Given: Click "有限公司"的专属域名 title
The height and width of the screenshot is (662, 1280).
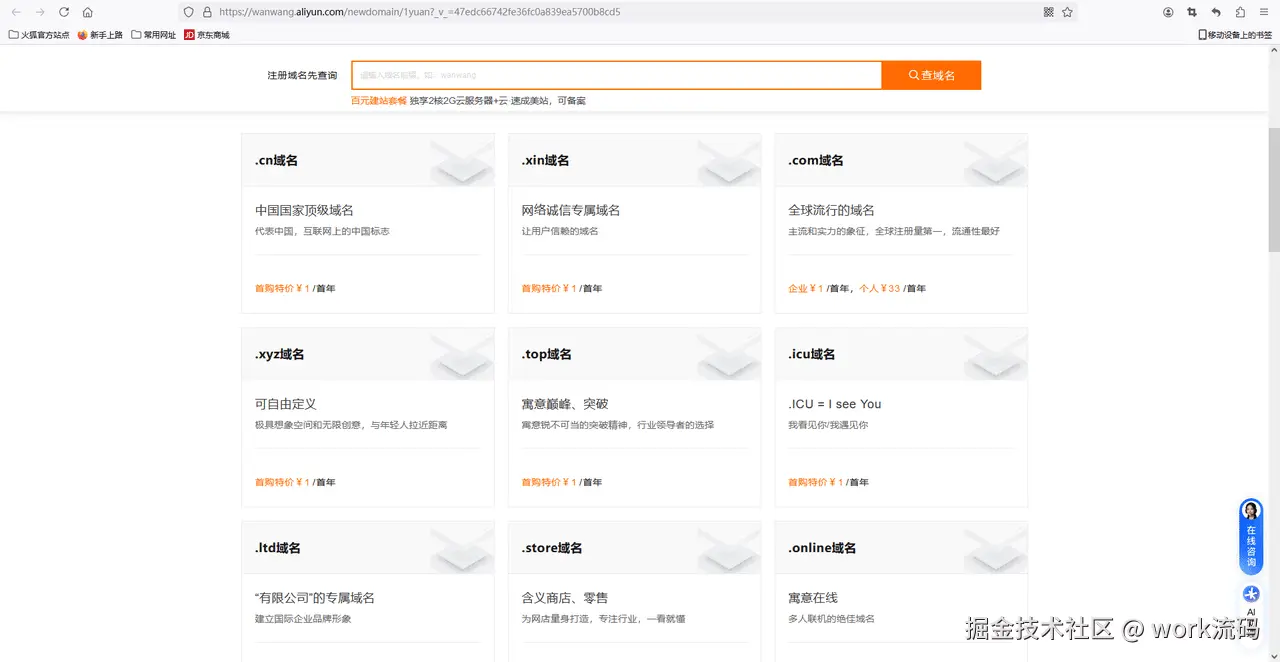Looking at the screenshot, I should coord(314,598).
